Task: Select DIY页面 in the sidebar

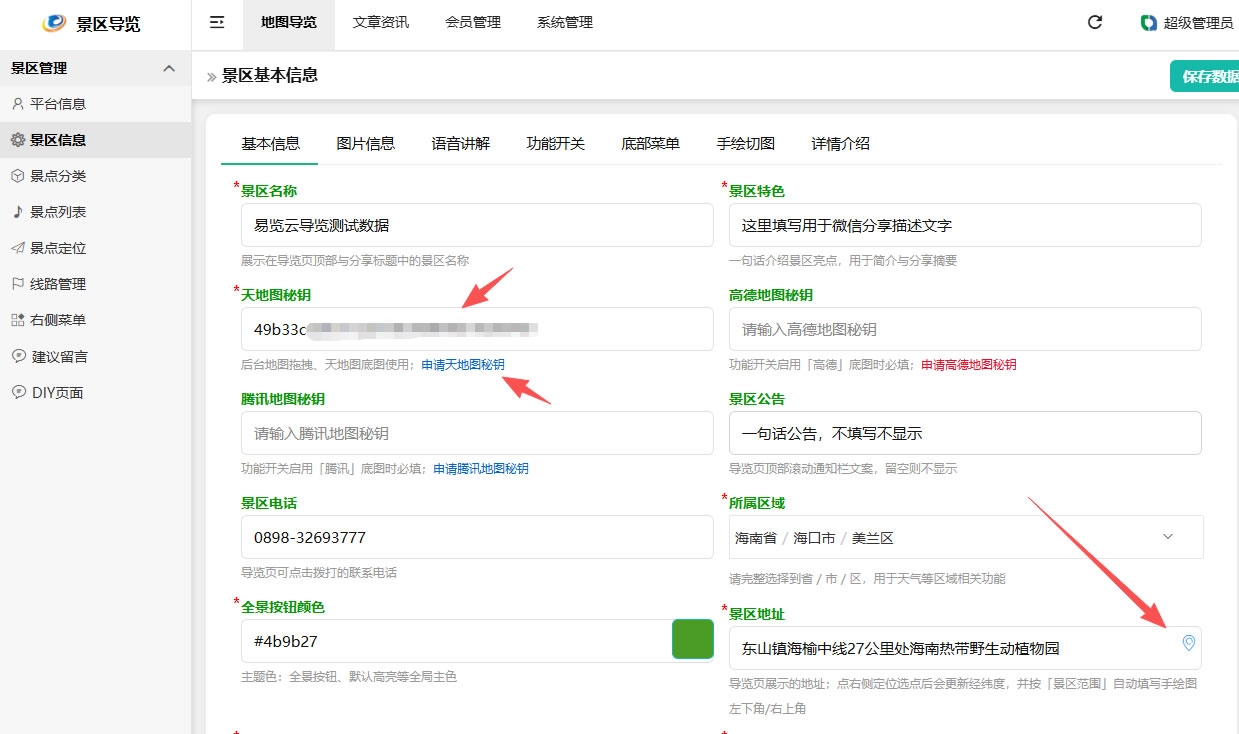Action: 95,393
